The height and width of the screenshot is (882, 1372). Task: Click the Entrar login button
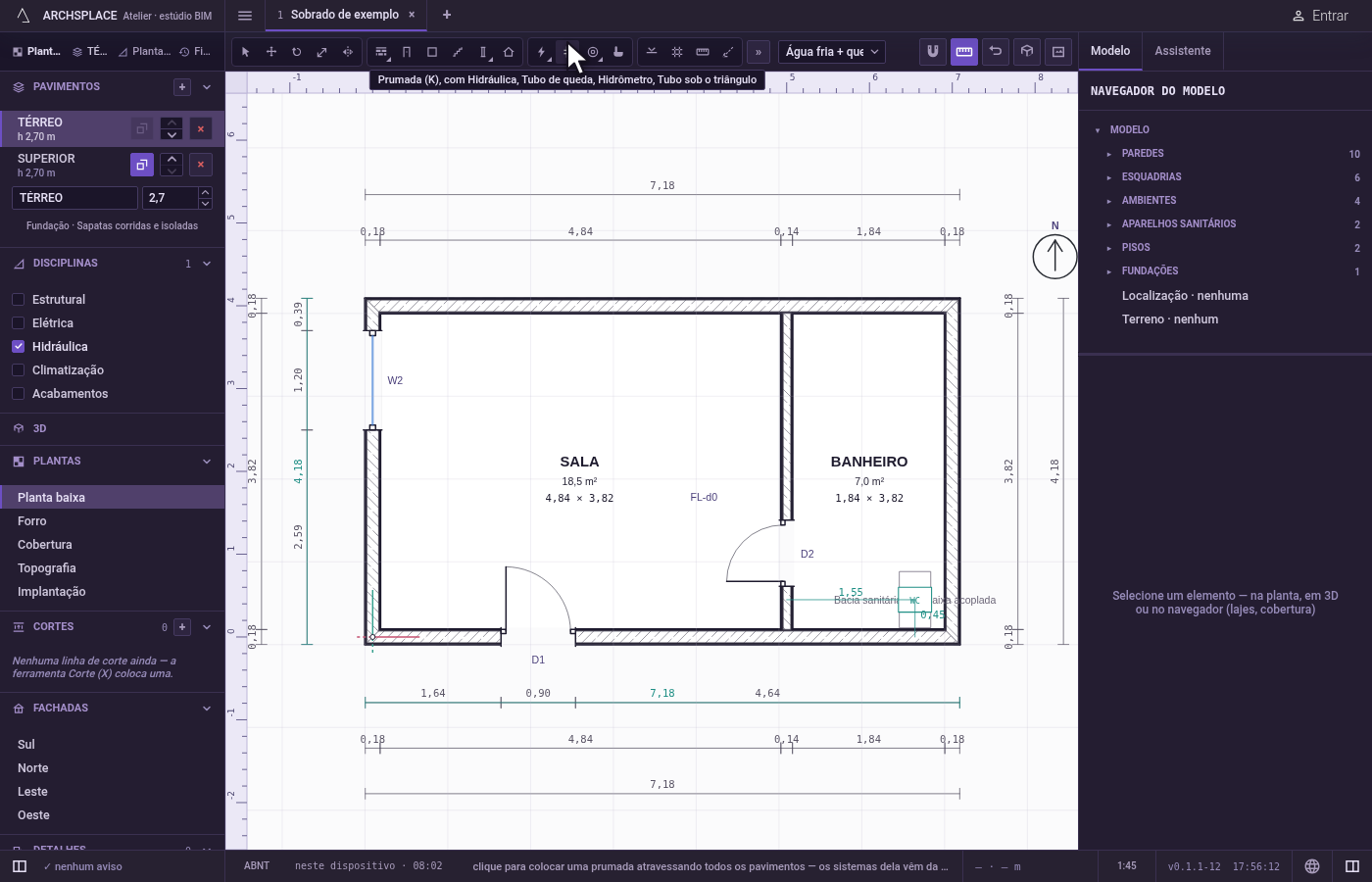(x=1320, y=16)
